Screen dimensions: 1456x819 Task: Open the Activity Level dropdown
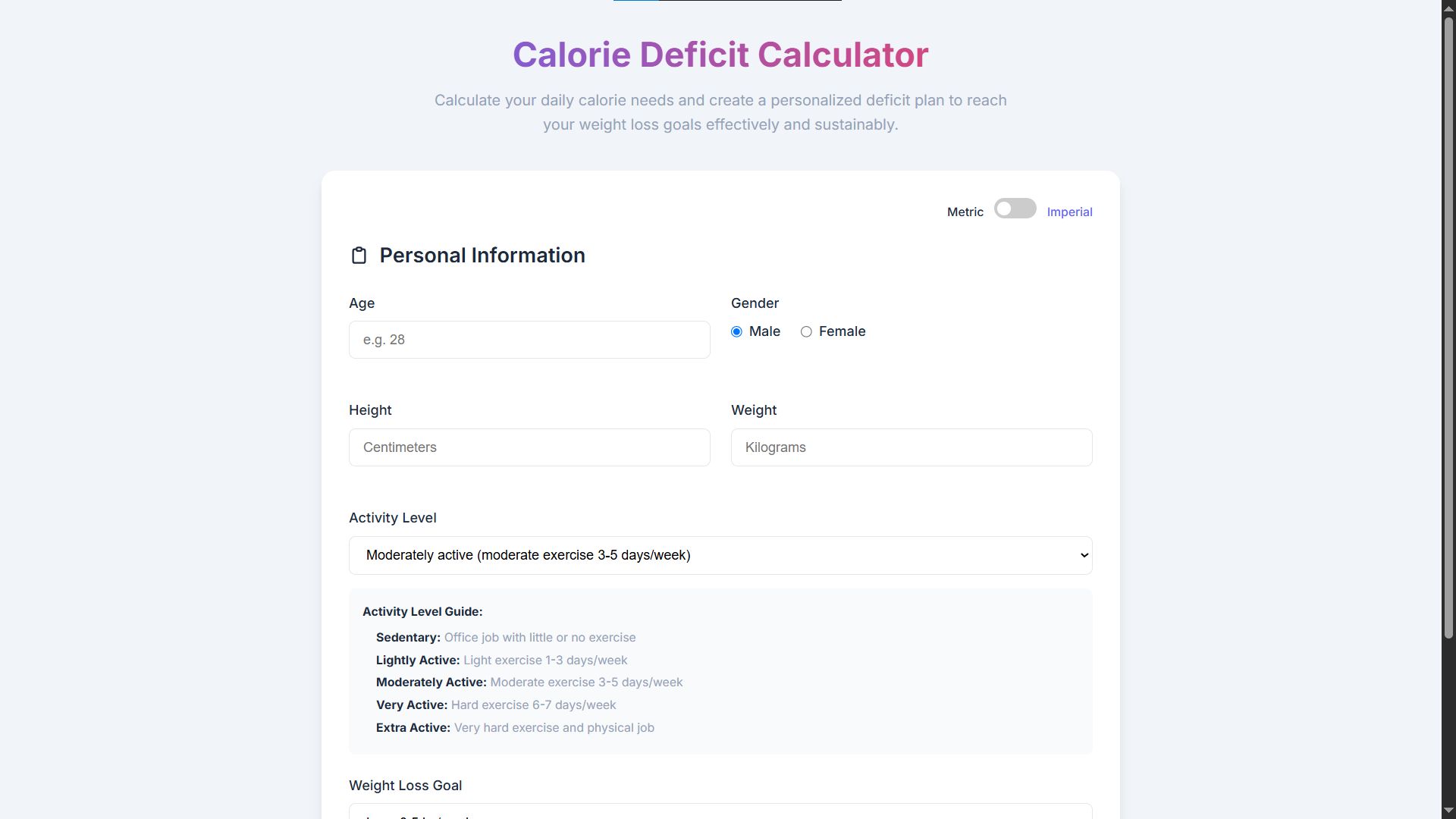click(720, 555)
